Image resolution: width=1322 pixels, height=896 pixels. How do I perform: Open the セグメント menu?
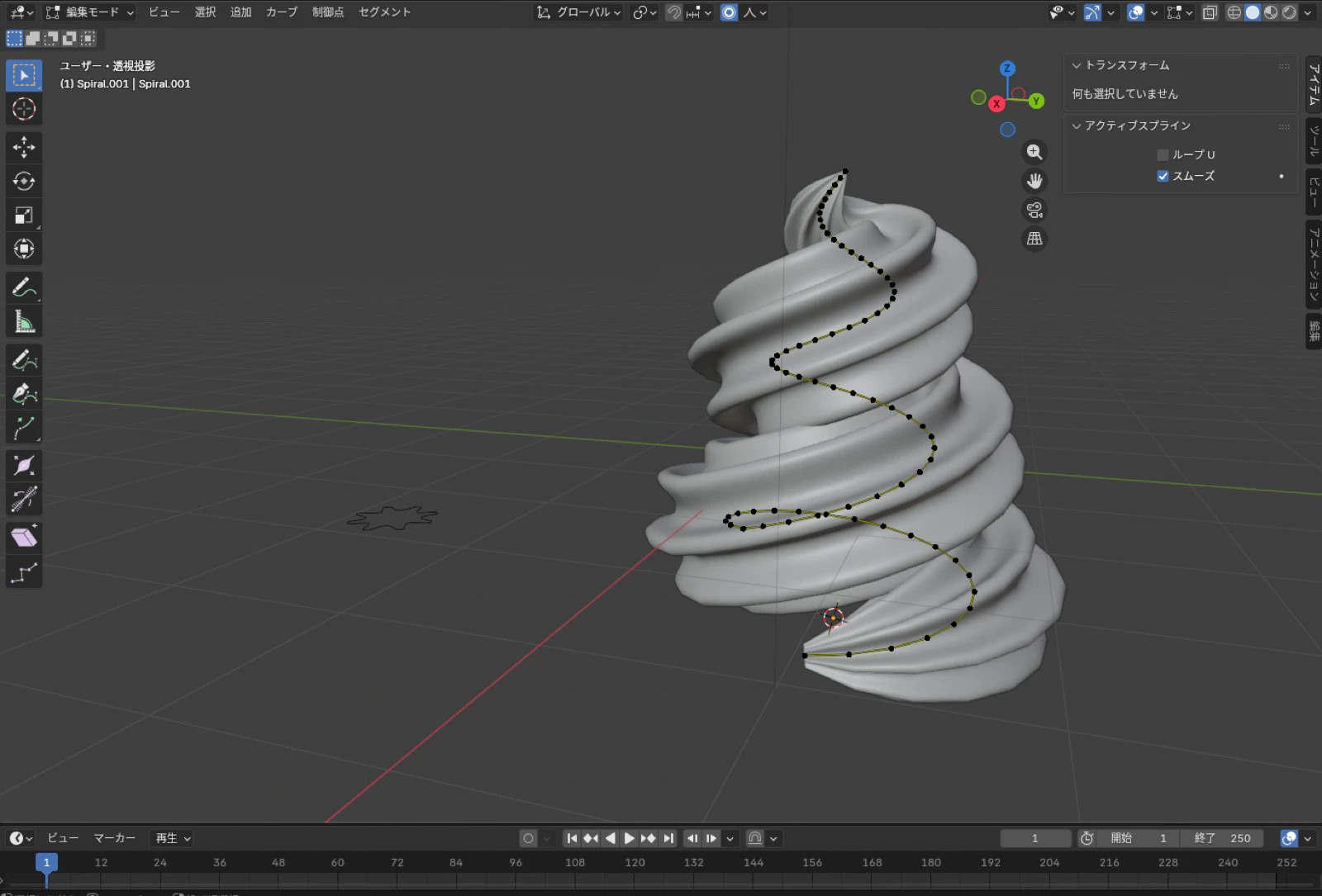coord(384,12)
